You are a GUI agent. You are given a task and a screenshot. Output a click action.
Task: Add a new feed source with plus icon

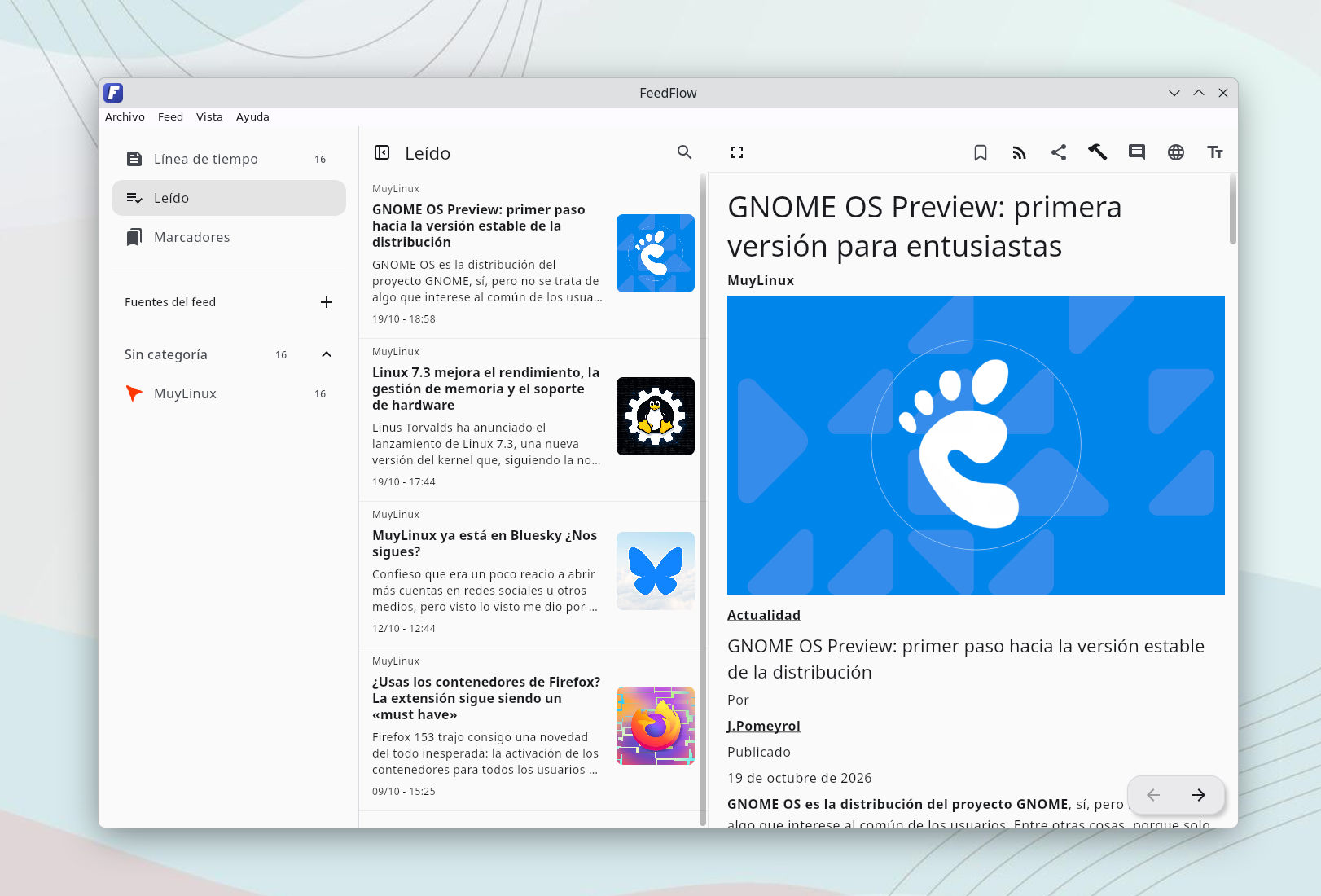(x=327, y=302)
